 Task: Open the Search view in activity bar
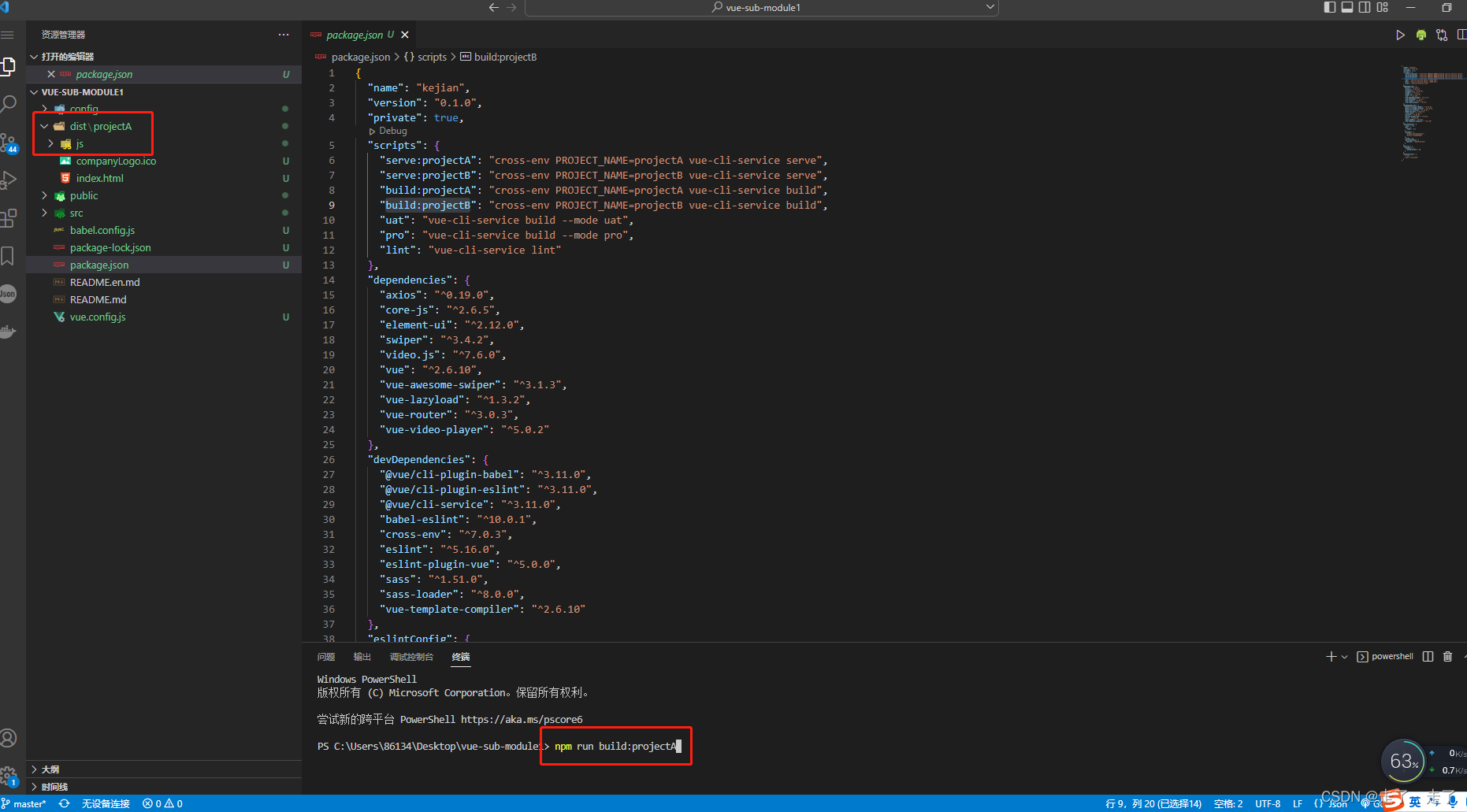coord(8,104)
